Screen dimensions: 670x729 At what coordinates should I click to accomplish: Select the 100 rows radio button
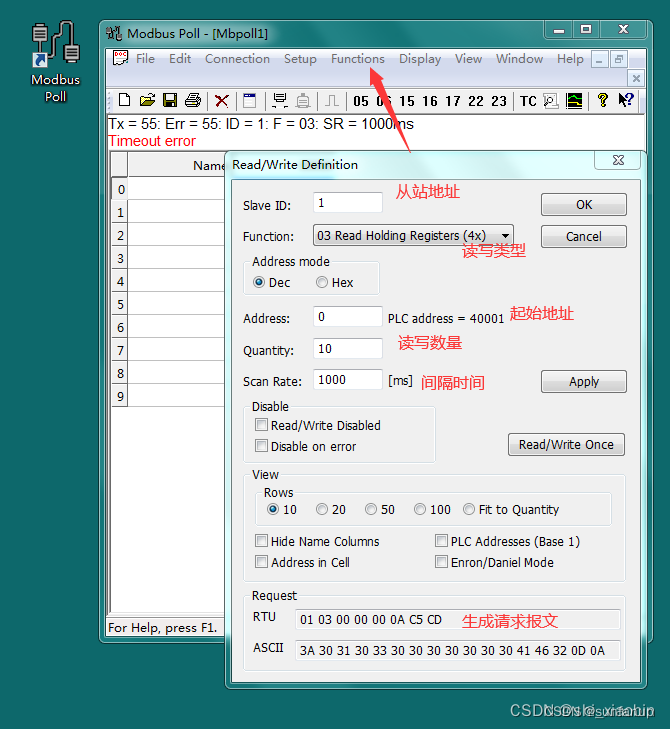420,509
